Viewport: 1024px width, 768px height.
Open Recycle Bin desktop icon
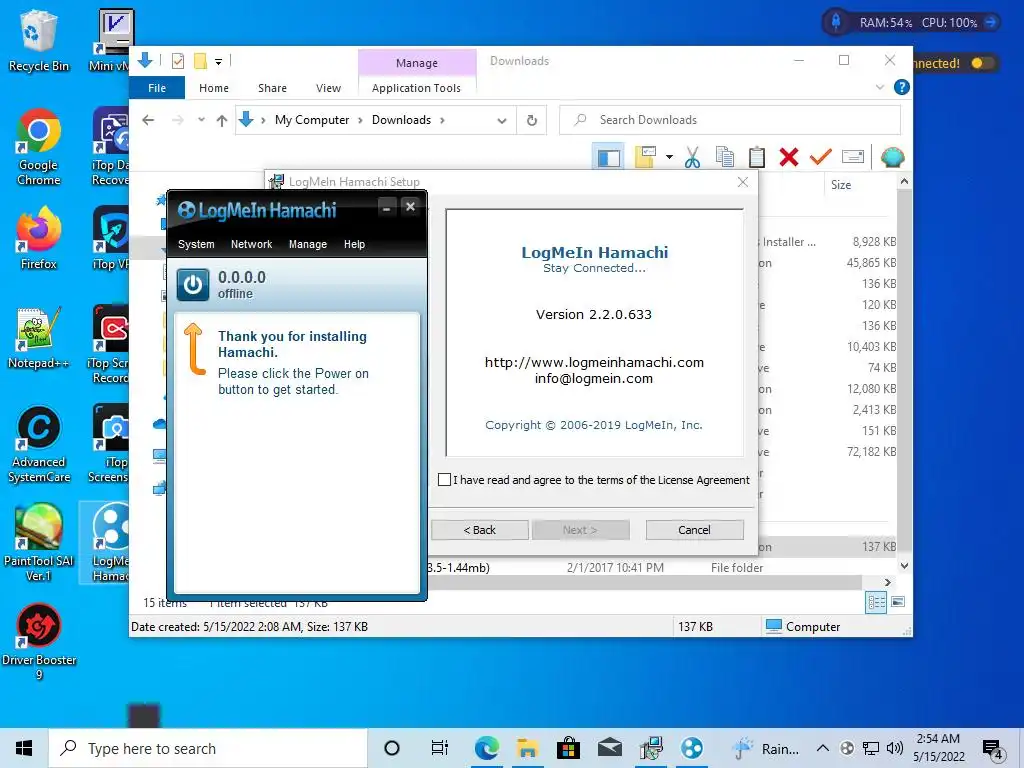[38, 40]
